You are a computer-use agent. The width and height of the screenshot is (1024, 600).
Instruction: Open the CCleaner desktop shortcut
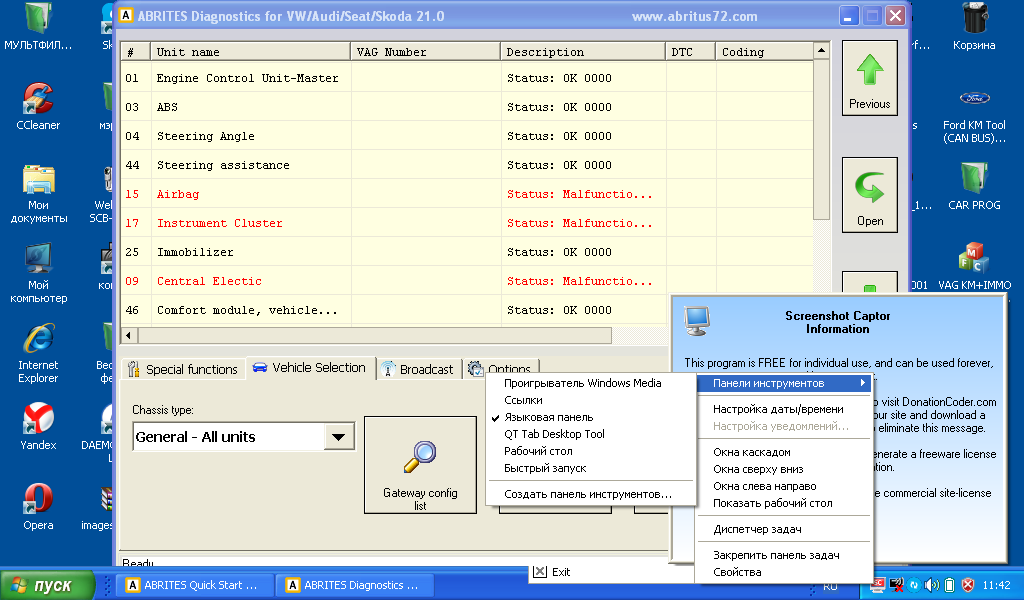point(38,106)
